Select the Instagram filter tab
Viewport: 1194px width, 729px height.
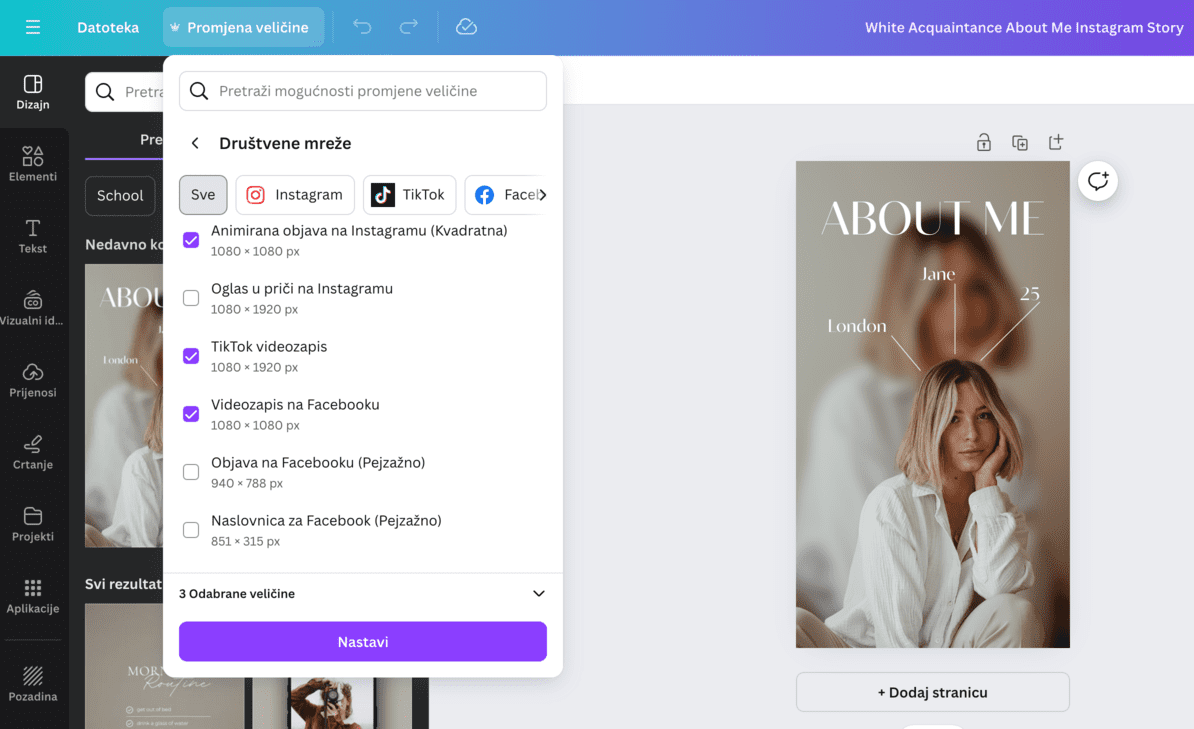(295, 195)
